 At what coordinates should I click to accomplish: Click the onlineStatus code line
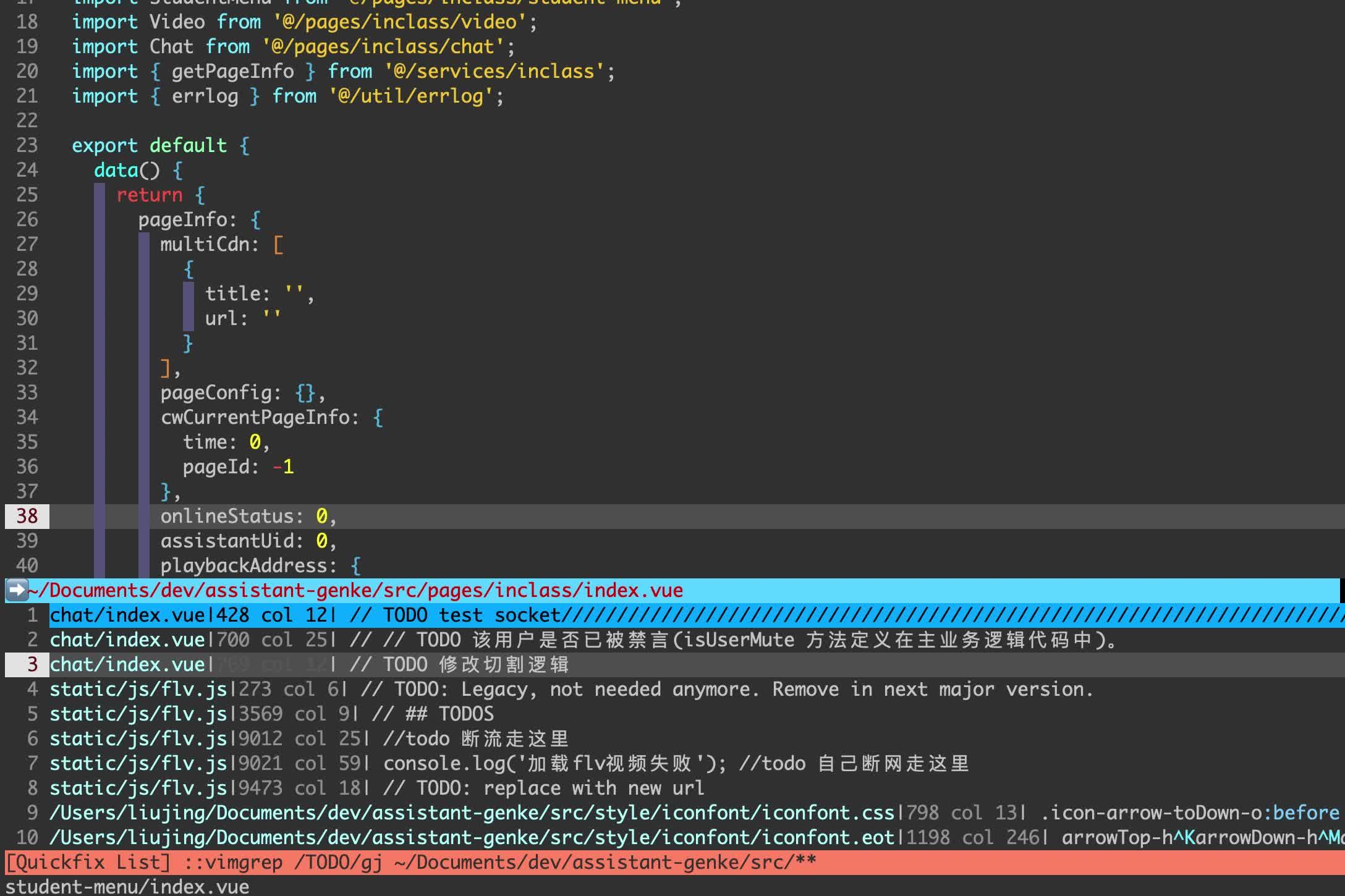point(247,516)
